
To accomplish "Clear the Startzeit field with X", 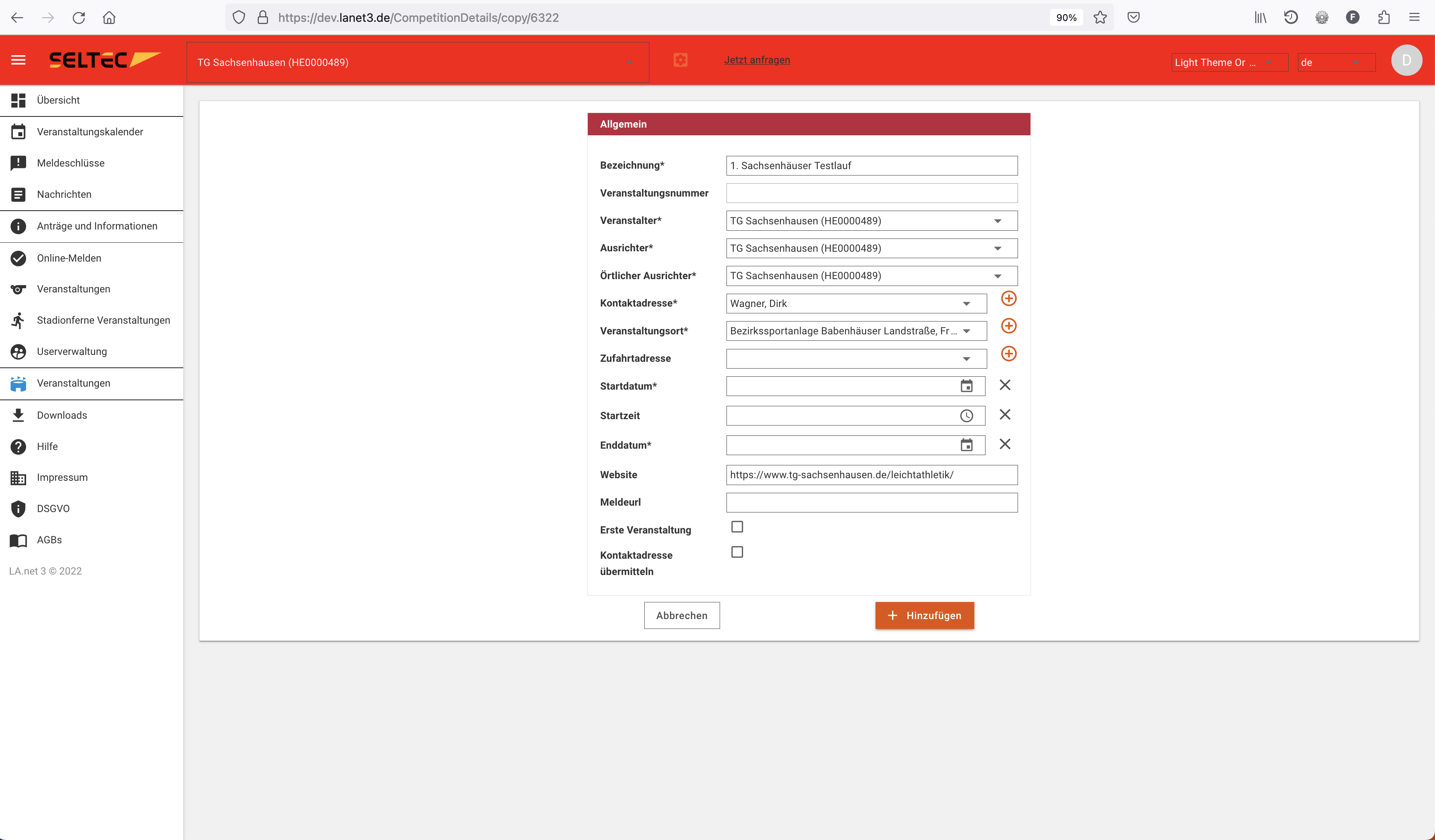I will 1005,414.
